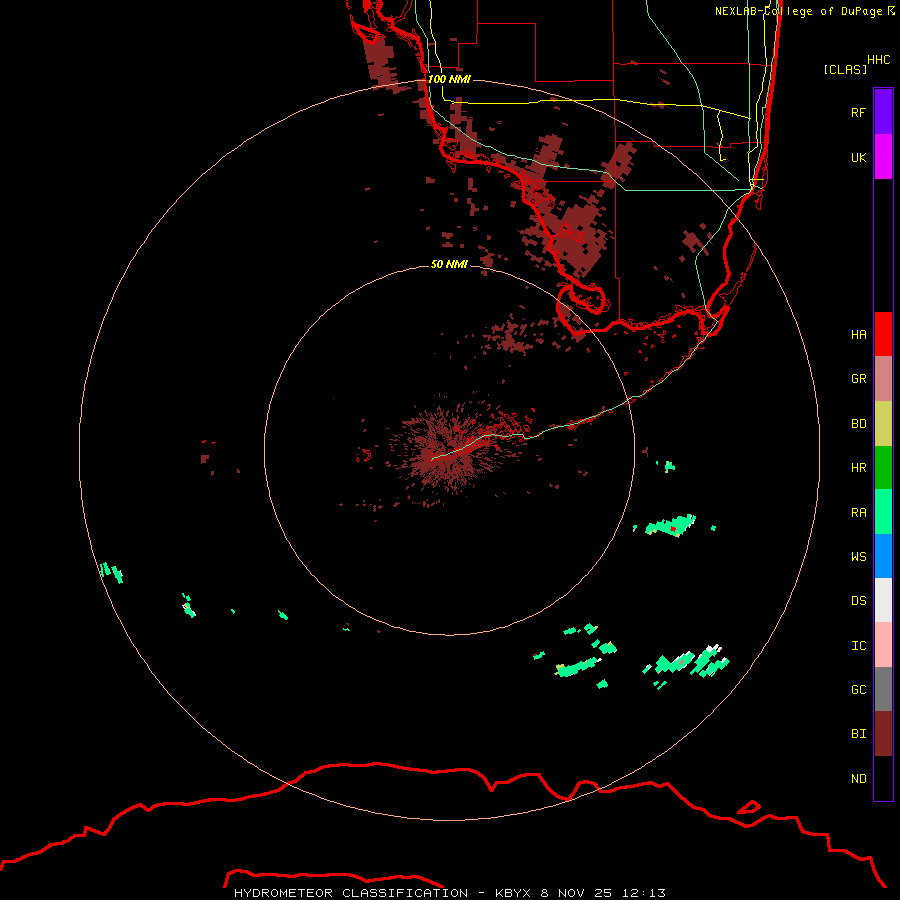Click the DS legend label
900x900 pixels.
pos(858,601)
